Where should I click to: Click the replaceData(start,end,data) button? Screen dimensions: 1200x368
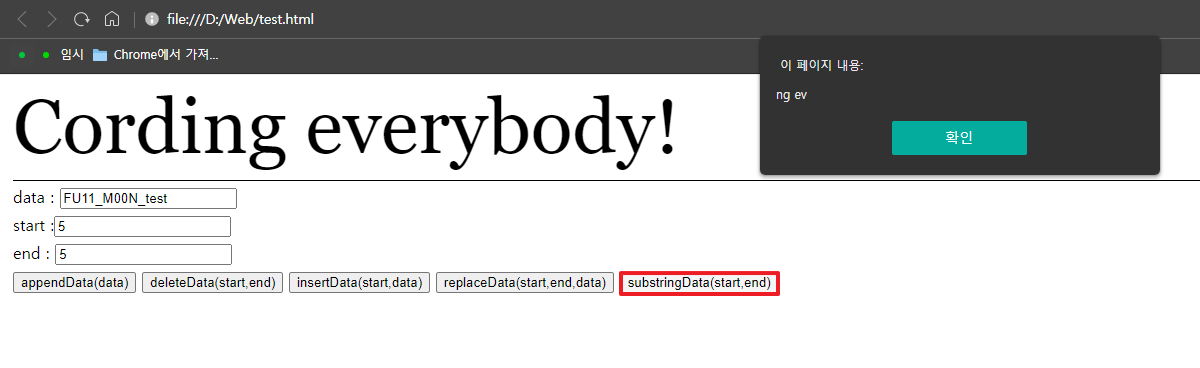(525, 283)
